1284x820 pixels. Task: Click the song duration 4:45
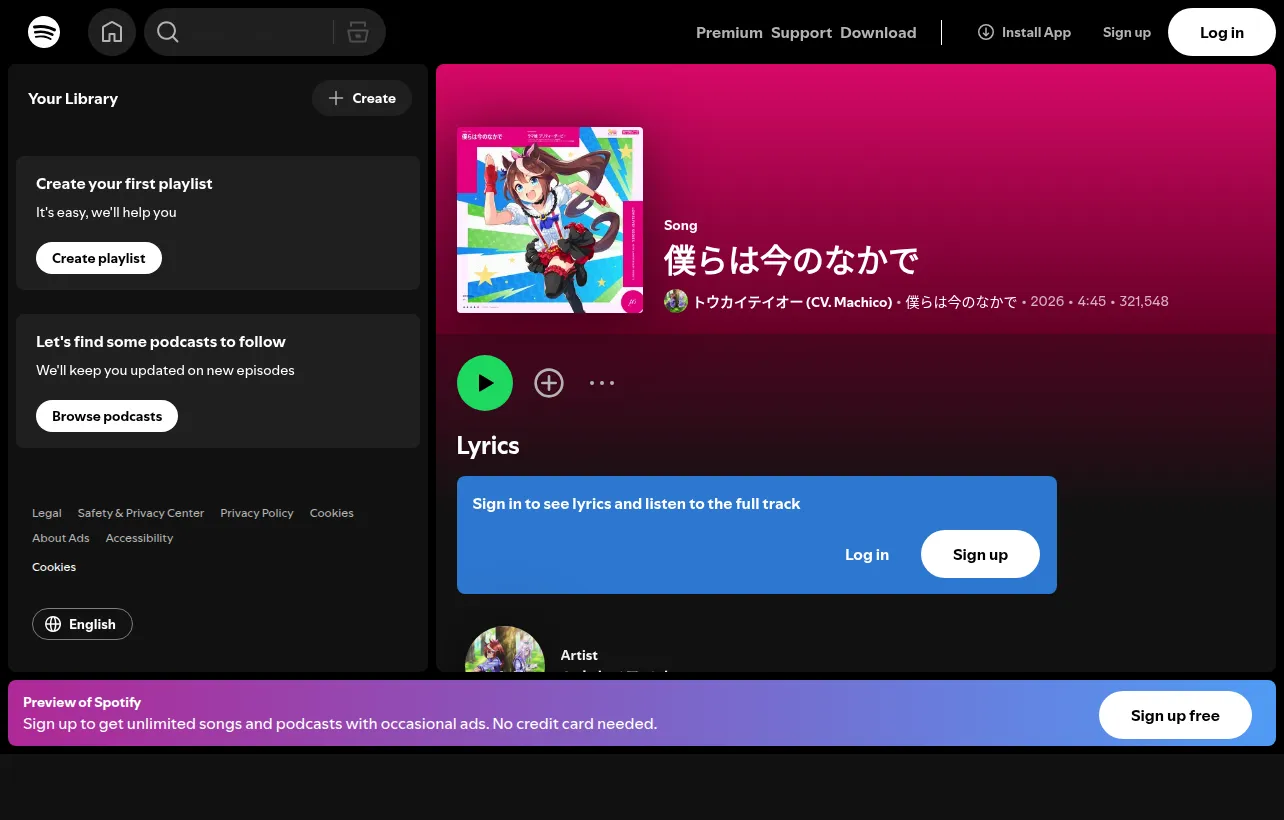1092,301
